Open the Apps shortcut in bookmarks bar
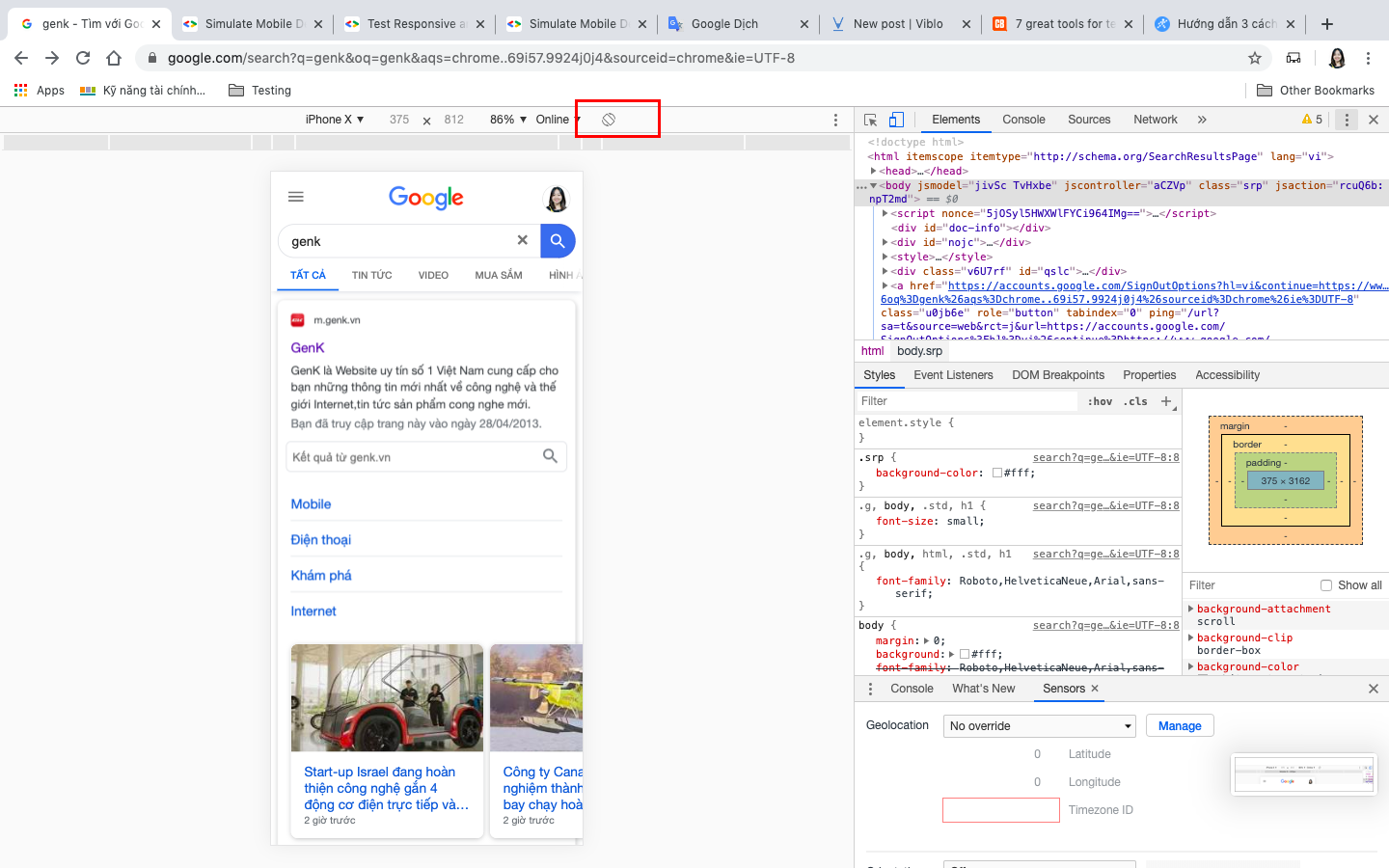 coord(39,91)
